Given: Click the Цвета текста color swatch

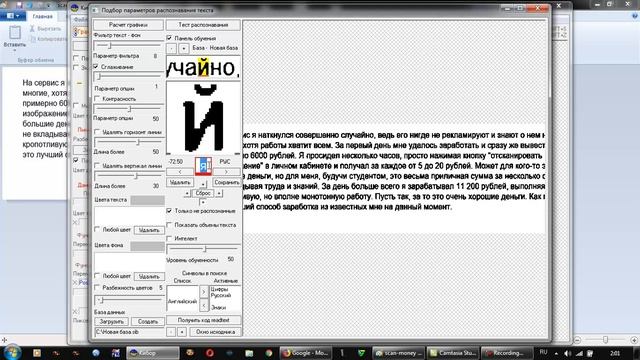Looking at the screenshot, I should pyautogui.click(x=147, y=200).
